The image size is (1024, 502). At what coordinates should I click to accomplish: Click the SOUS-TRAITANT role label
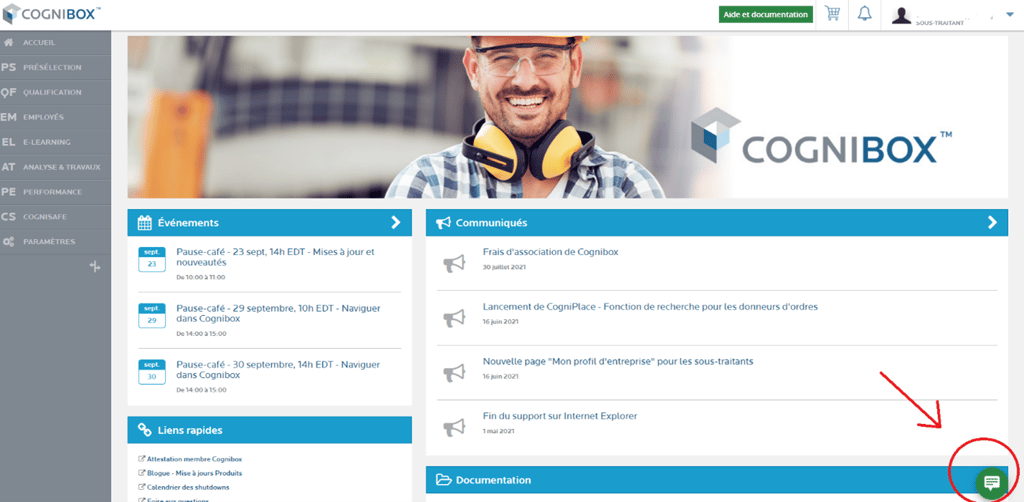[940, 23]
